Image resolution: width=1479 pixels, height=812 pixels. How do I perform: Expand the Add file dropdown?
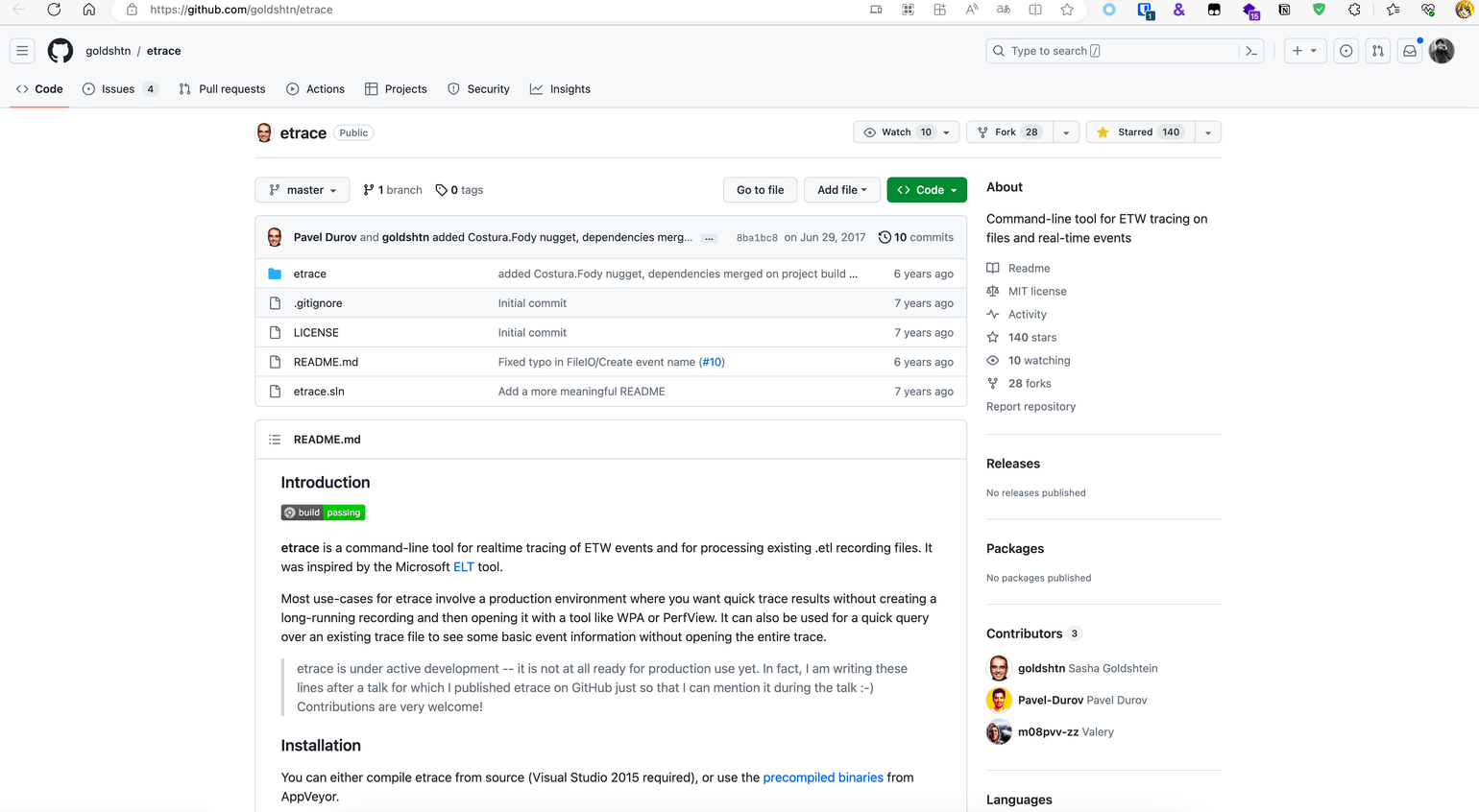point(841,190)
